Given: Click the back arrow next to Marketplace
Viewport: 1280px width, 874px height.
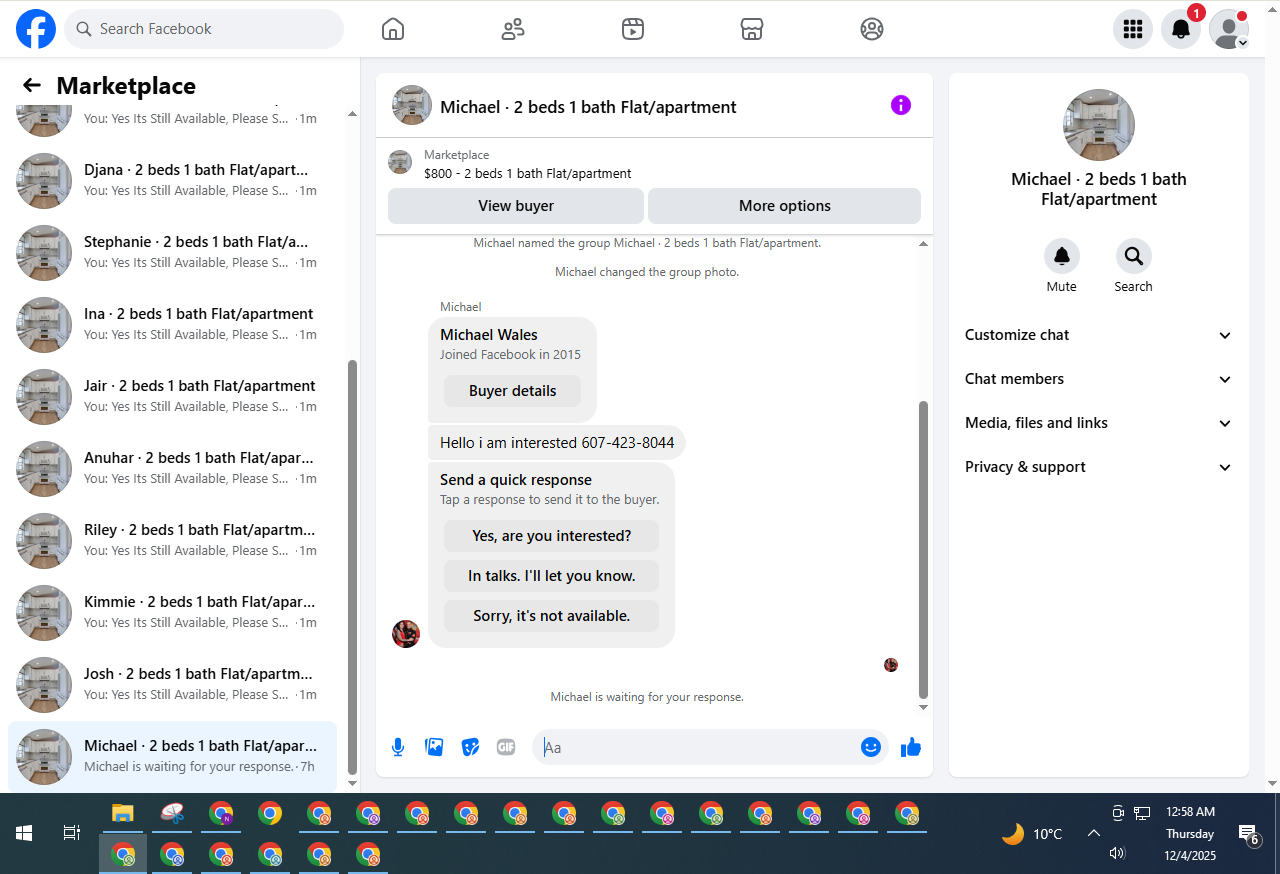Looking at the screenshot, I should [x=32, y=86].
